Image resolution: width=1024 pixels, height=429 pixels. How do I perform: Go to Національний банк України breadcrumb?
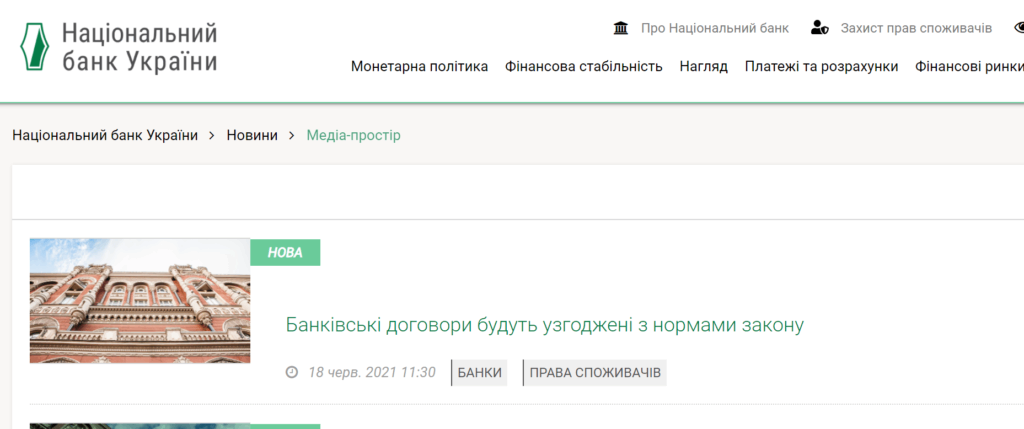pos(105,135)
